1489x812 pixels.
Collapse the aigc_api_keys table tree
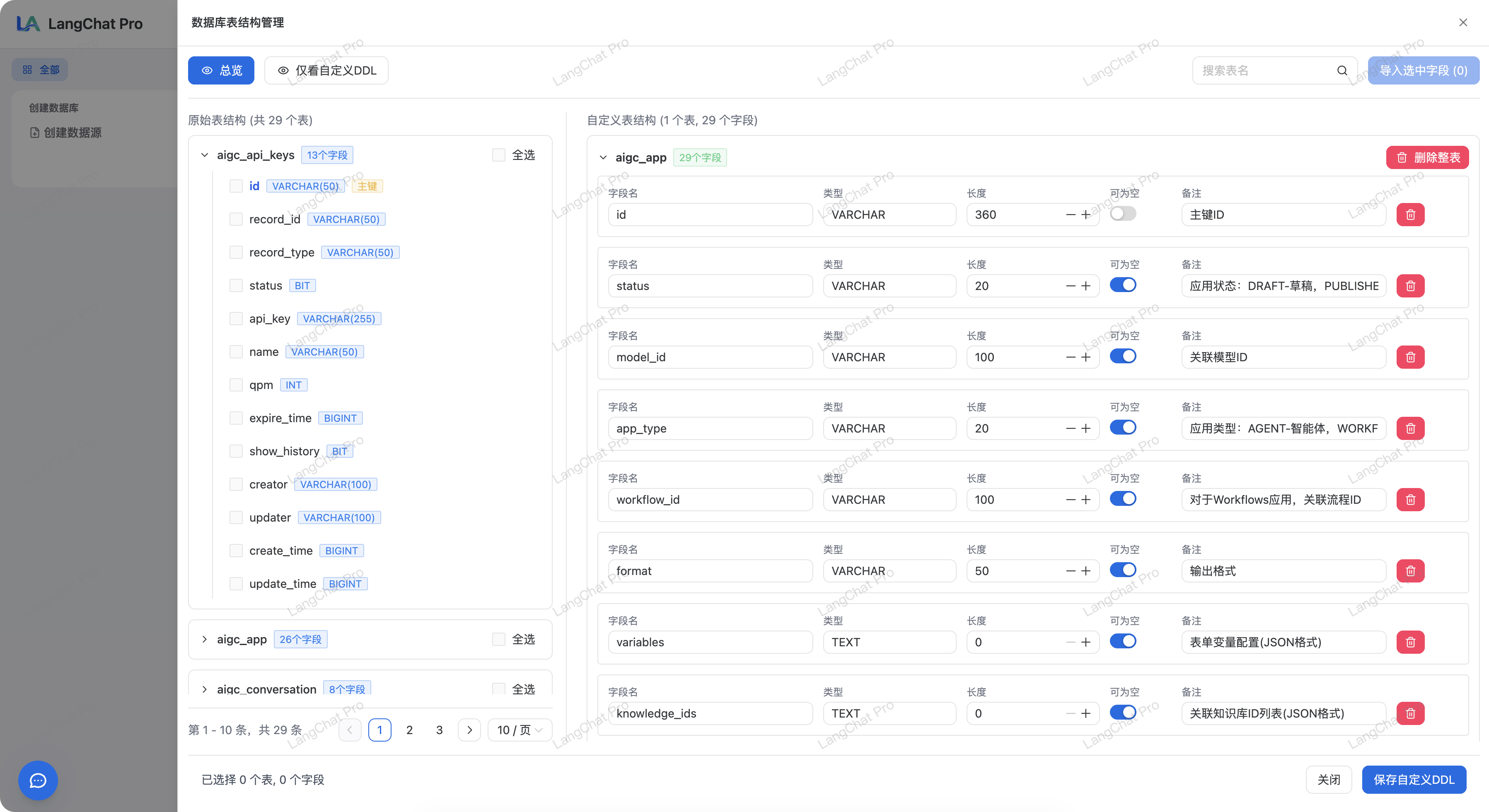205,155
